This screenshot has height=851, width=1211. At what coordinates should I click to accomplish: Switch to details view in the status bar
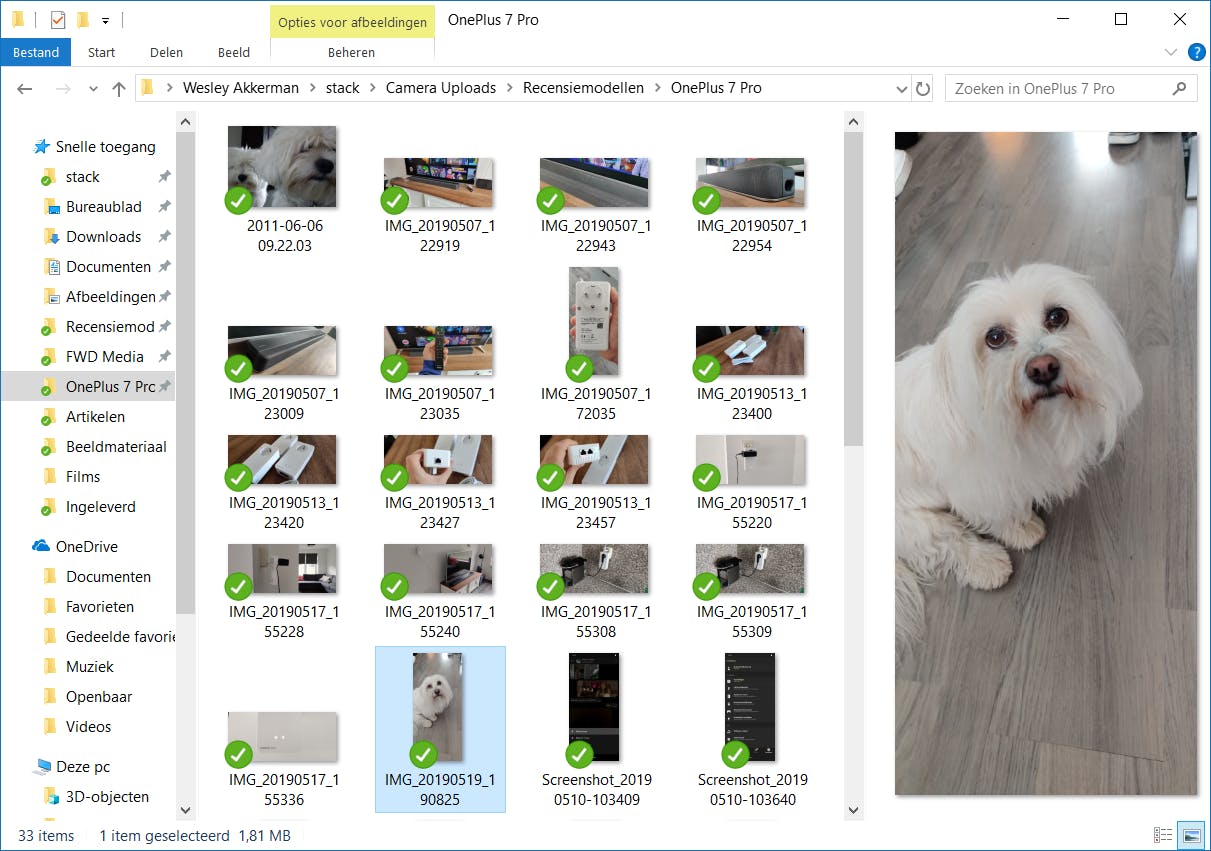[1163, 835]
